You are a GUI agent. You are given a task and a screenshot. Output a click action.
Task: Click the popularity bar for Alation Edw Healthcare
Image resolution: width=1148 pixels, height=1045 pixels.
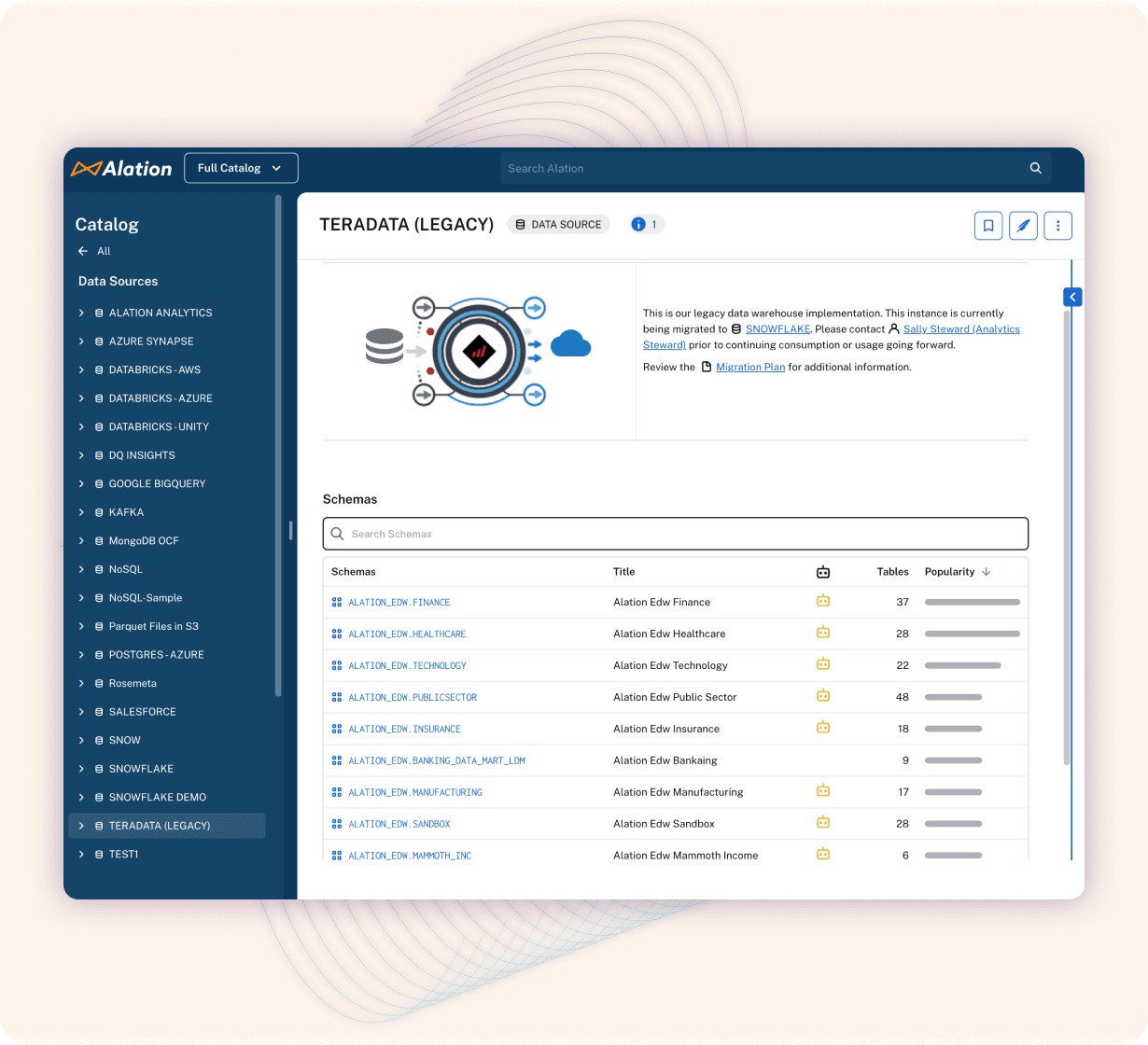tap(972, 633)
